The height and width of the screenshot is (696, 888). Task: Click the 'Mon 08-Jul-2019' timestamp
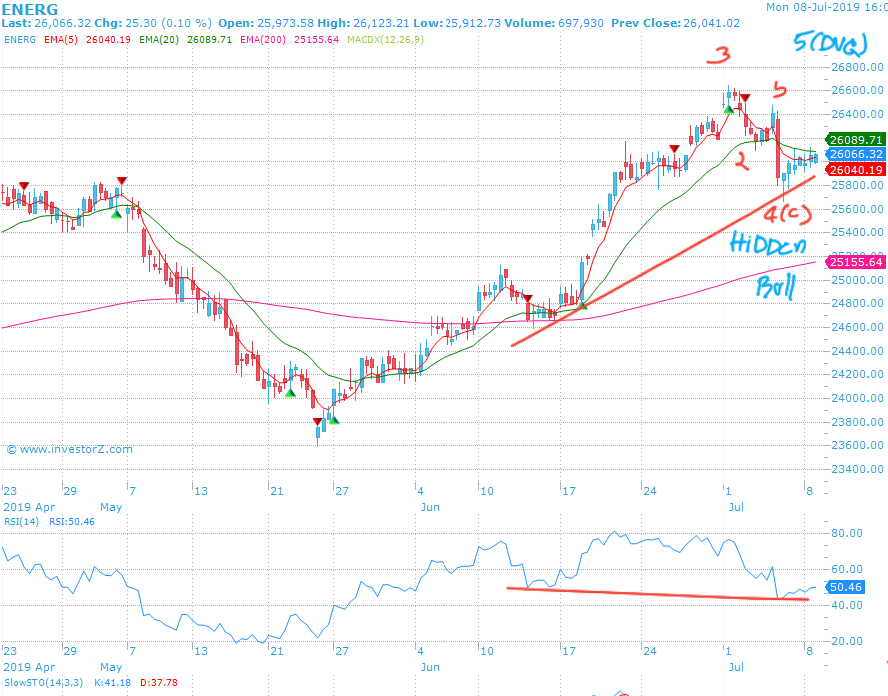[815, 7]
